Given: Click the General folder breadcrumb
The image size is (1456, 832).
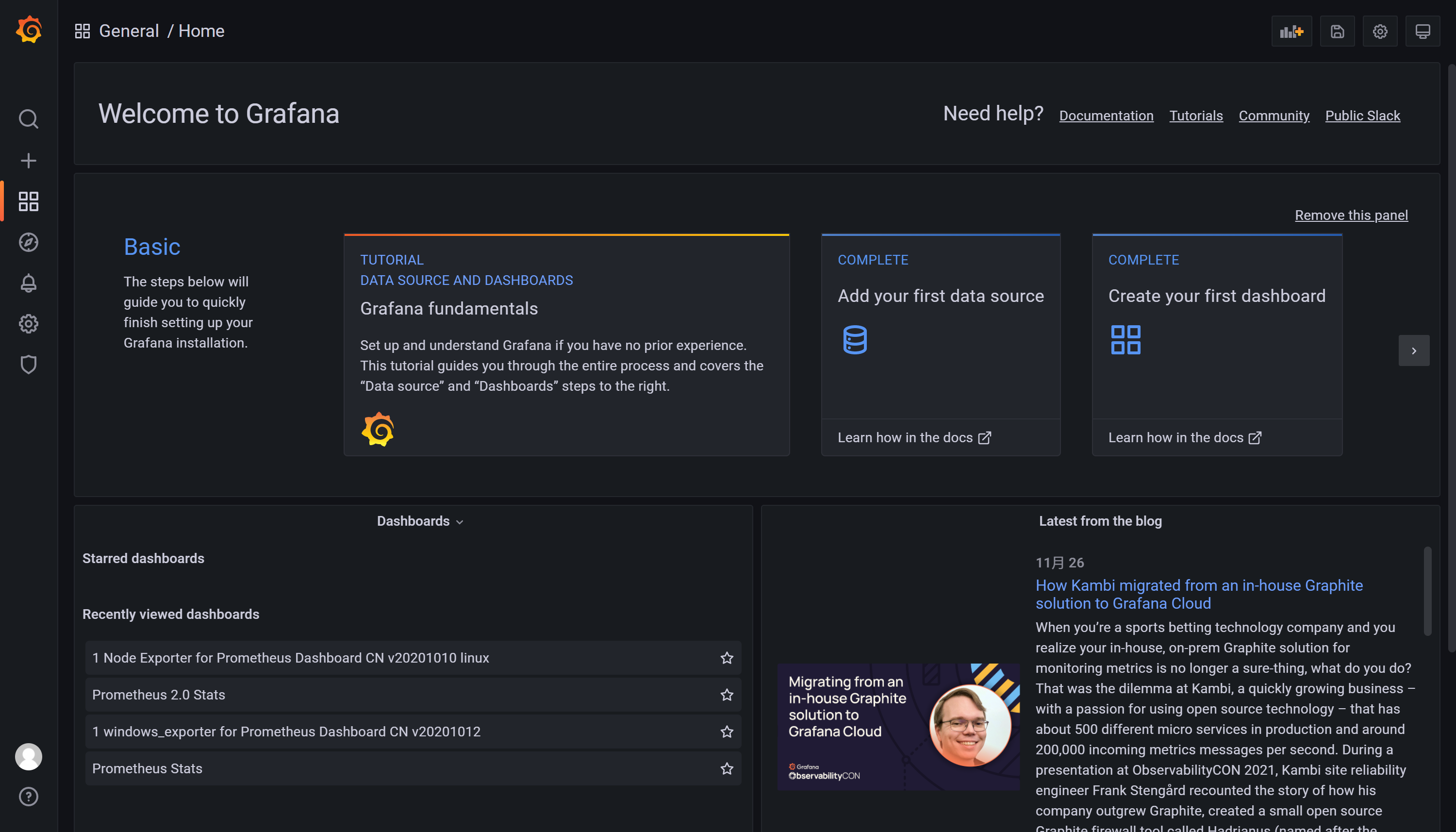Looking at the screenshot, I should click(129, 31).
